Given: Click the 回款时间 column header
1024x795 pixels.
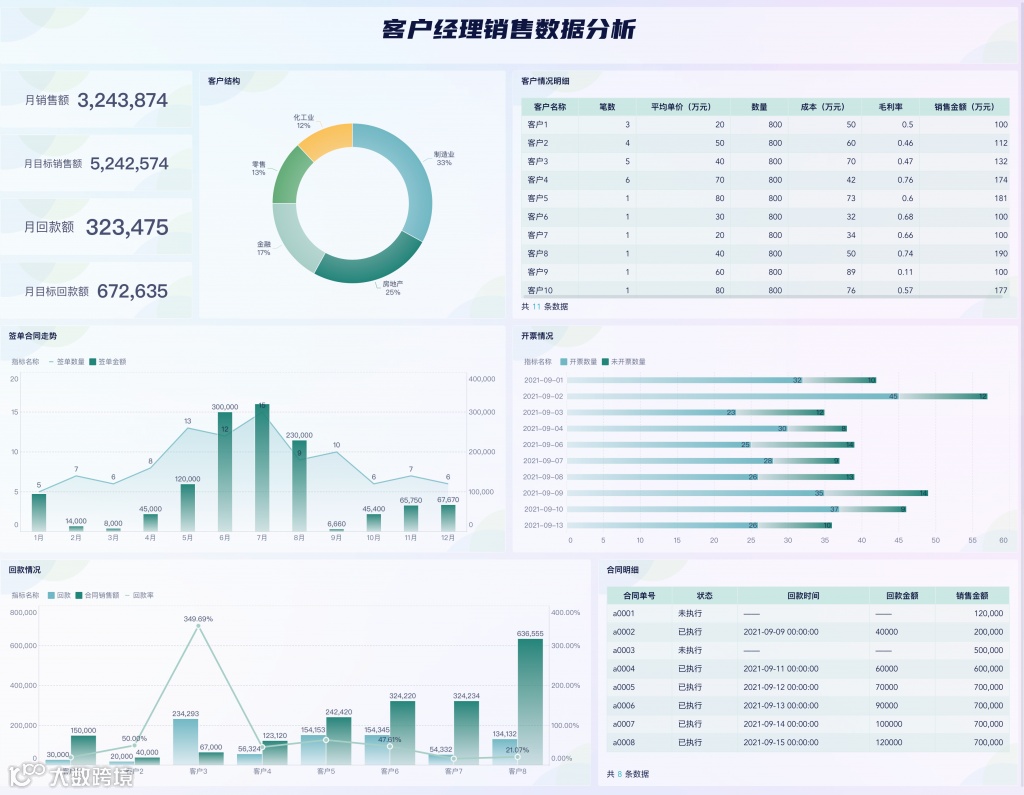Looking at the screenshot, I should [x=803, y=596].
